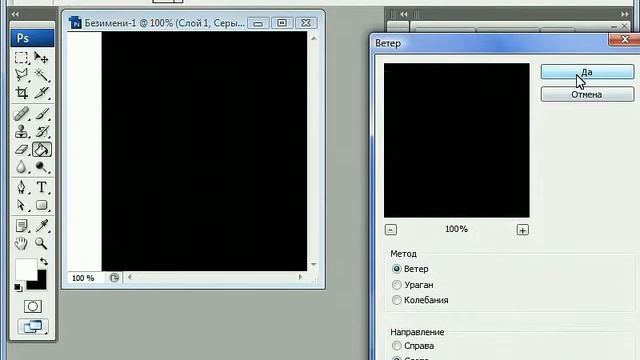Choose the Колебания method radio button
The width and height of the screenshot is (640, 360).
(x=396, y=300)
